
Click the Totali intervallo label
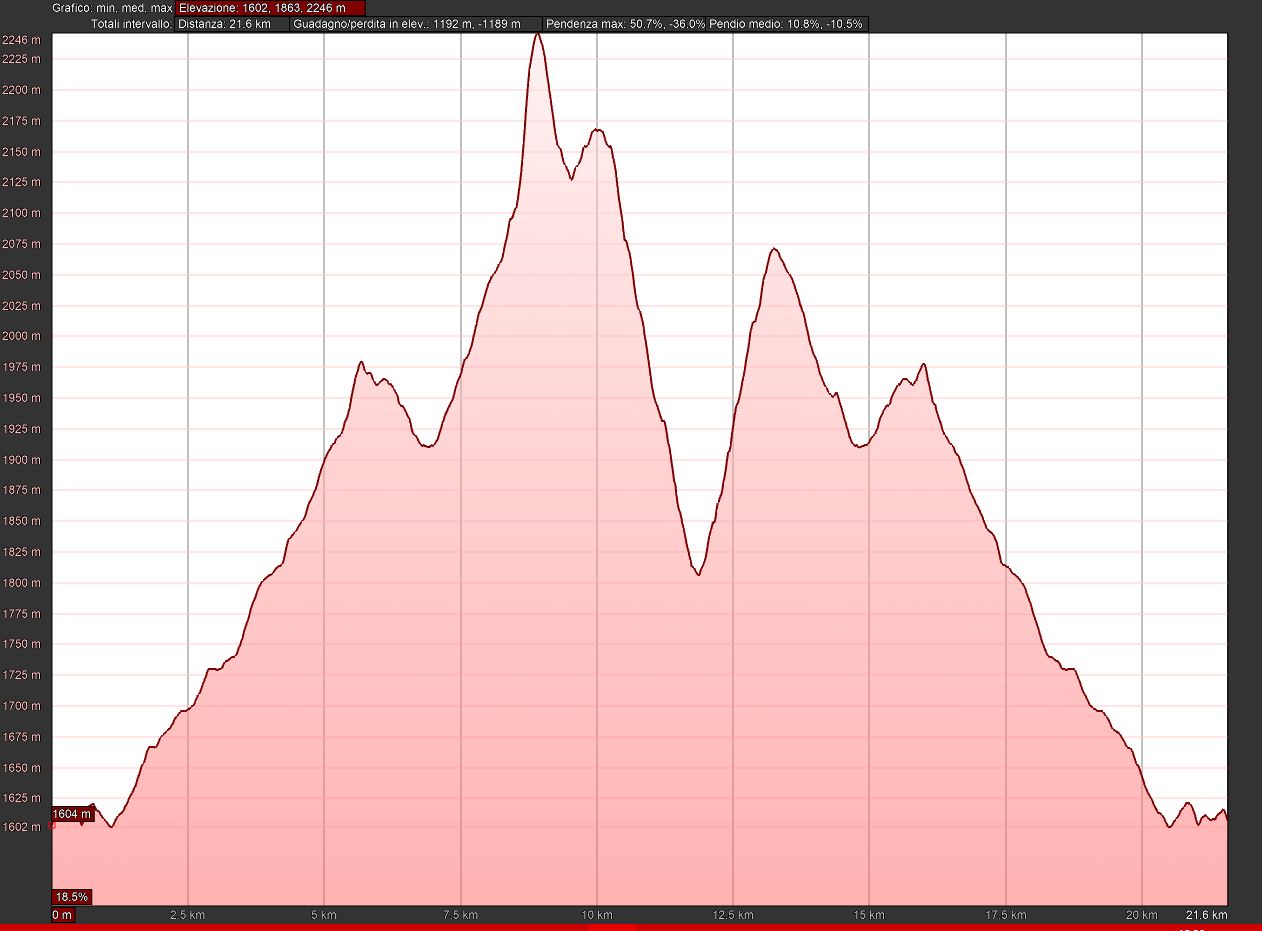coord(131,23)
